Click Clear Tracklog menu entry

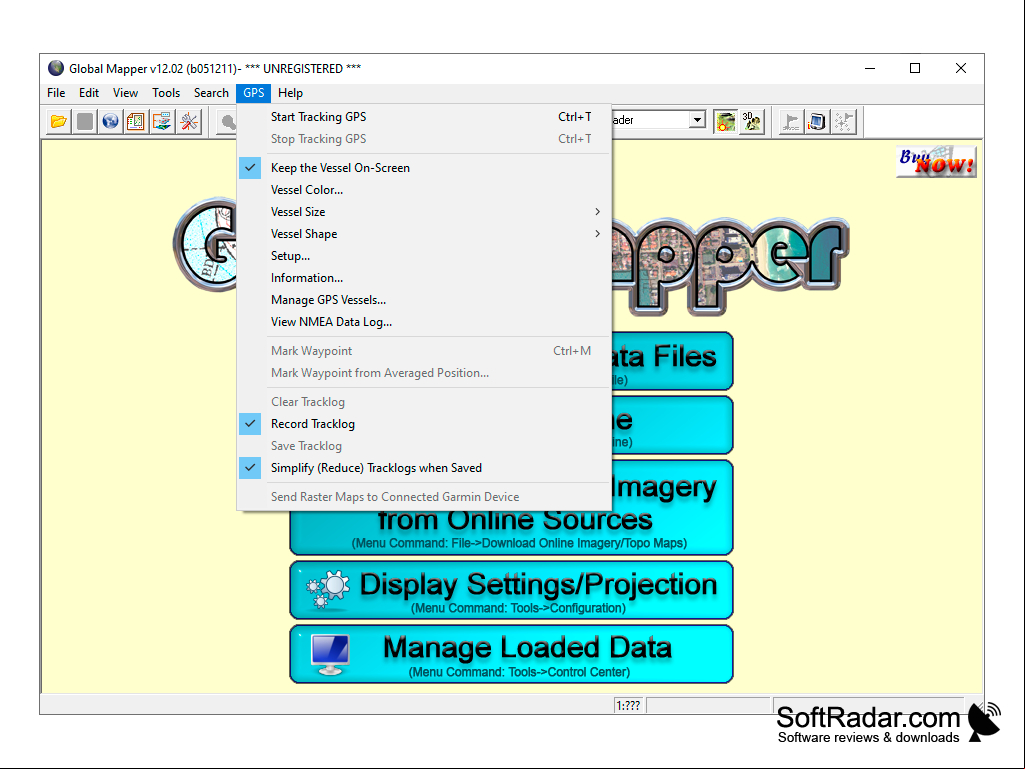424,402
